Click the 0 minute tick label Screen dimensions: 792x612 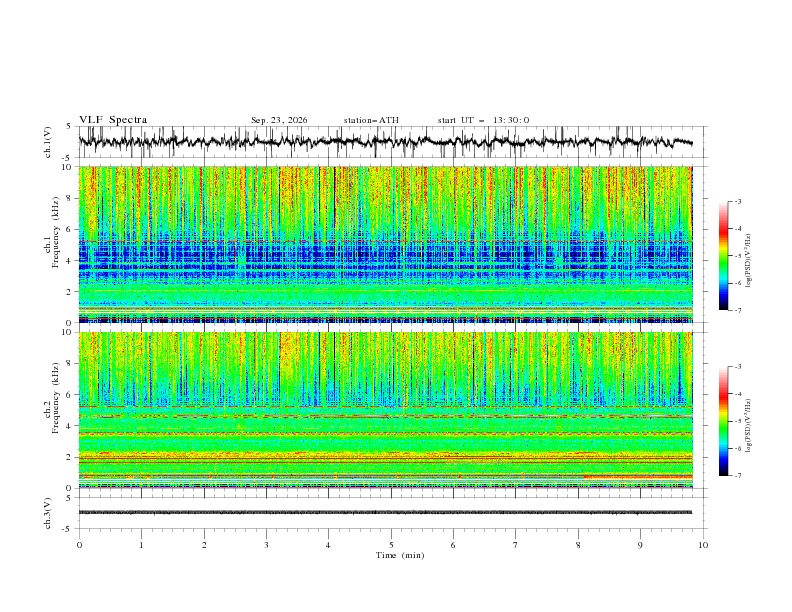[79, 545]
